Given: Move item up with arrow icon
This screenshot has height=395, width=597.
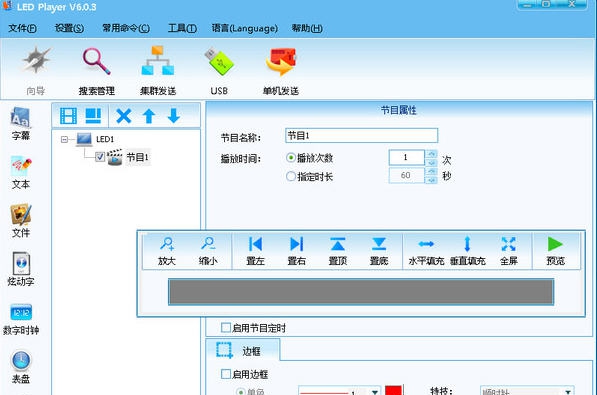Looking at the screenshot, I should 149,116.
